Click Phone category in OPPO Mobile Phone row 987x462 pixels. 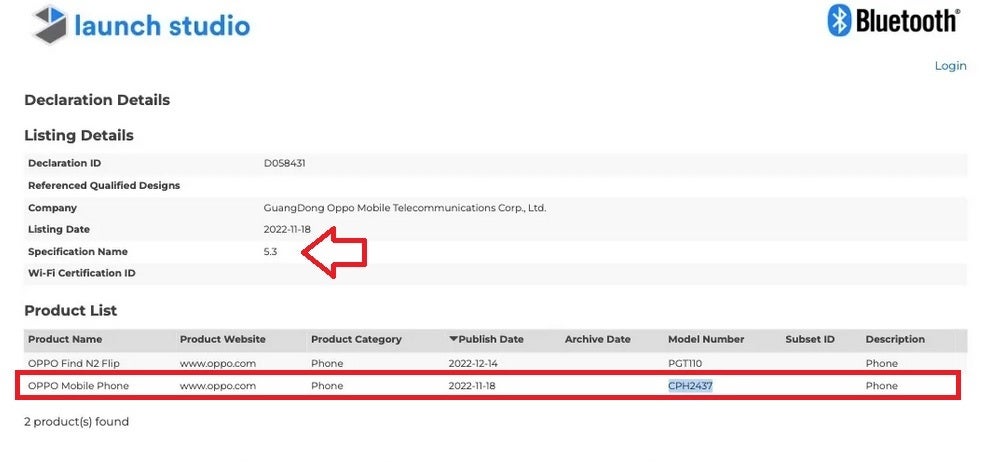coord(327,386)
